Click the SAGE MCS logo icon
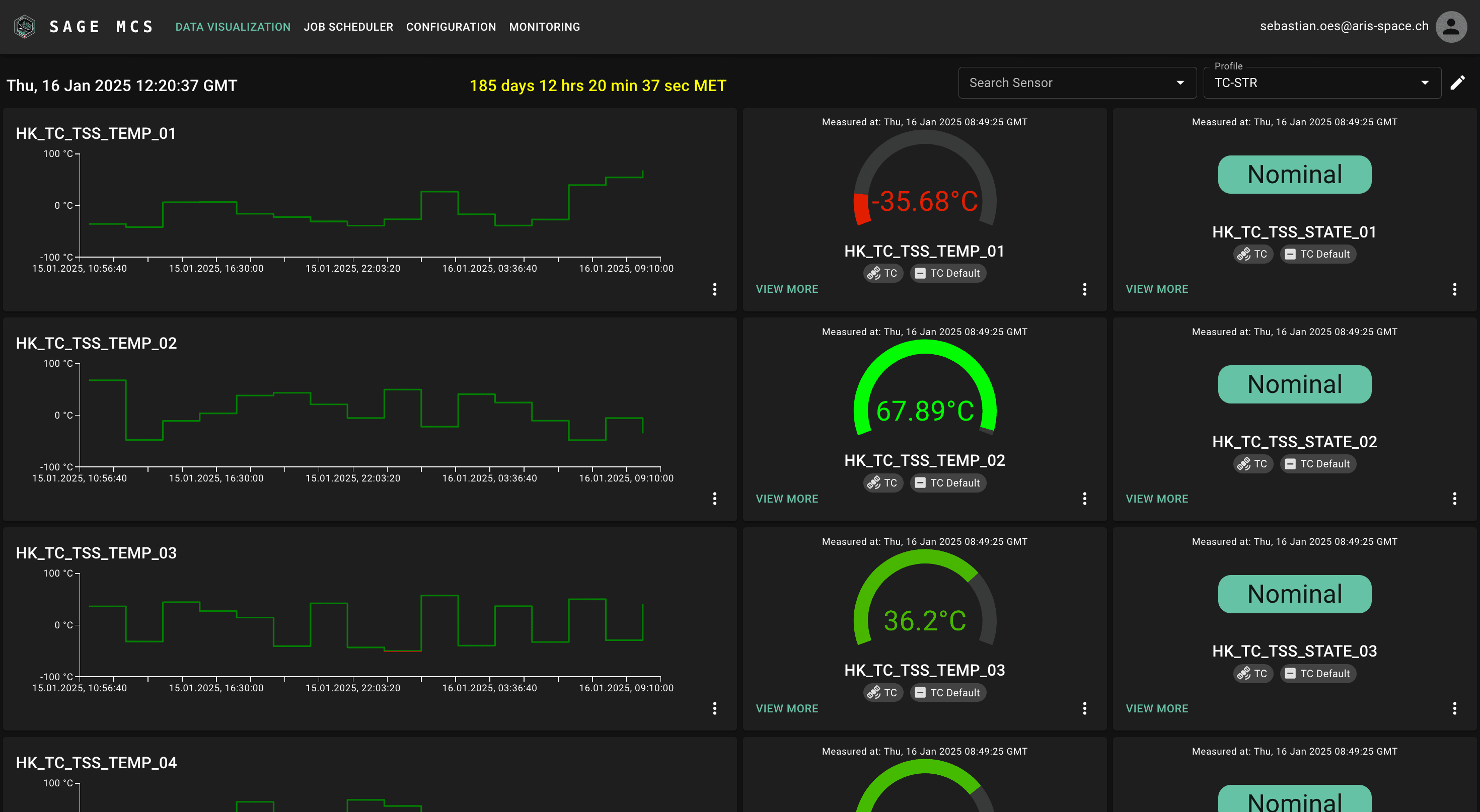This screenshot has height=812, width=1480. pos(24,27)
